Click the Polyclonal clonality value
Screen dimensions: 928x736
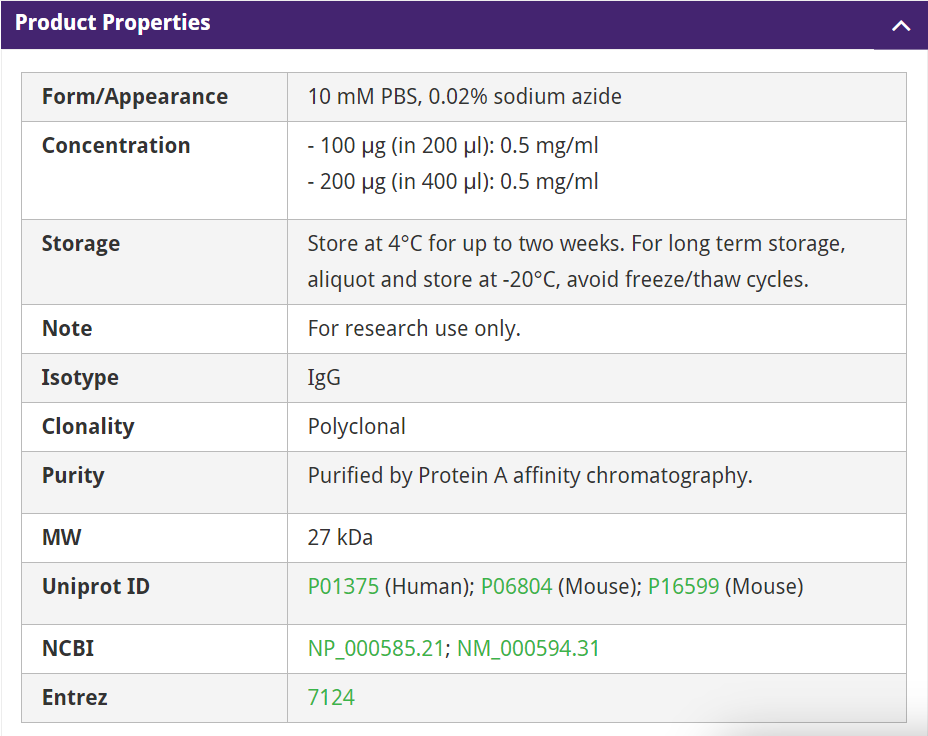click(357, 426)
